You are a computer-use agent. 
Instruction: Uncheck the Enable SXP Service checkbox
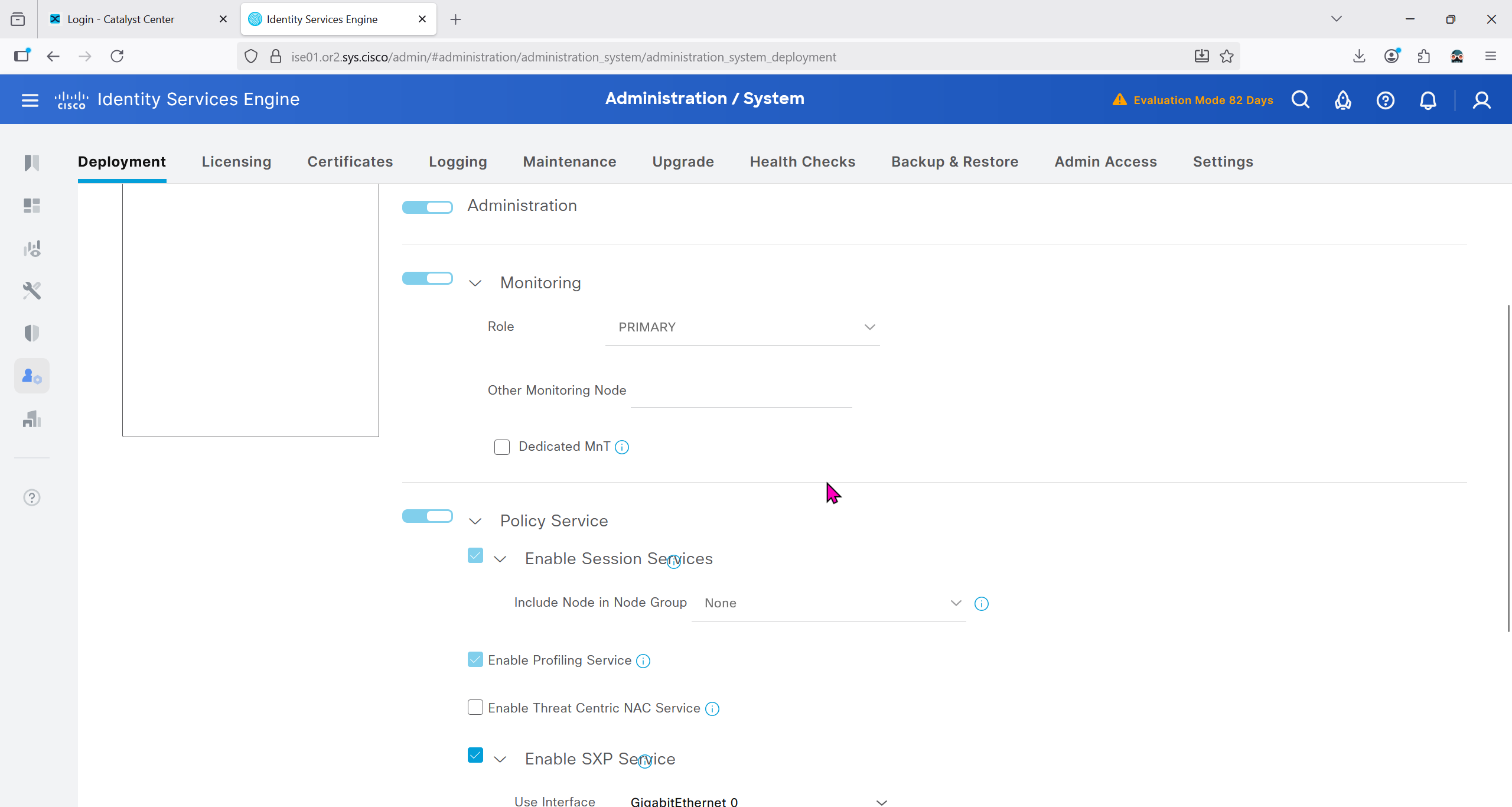475,755
